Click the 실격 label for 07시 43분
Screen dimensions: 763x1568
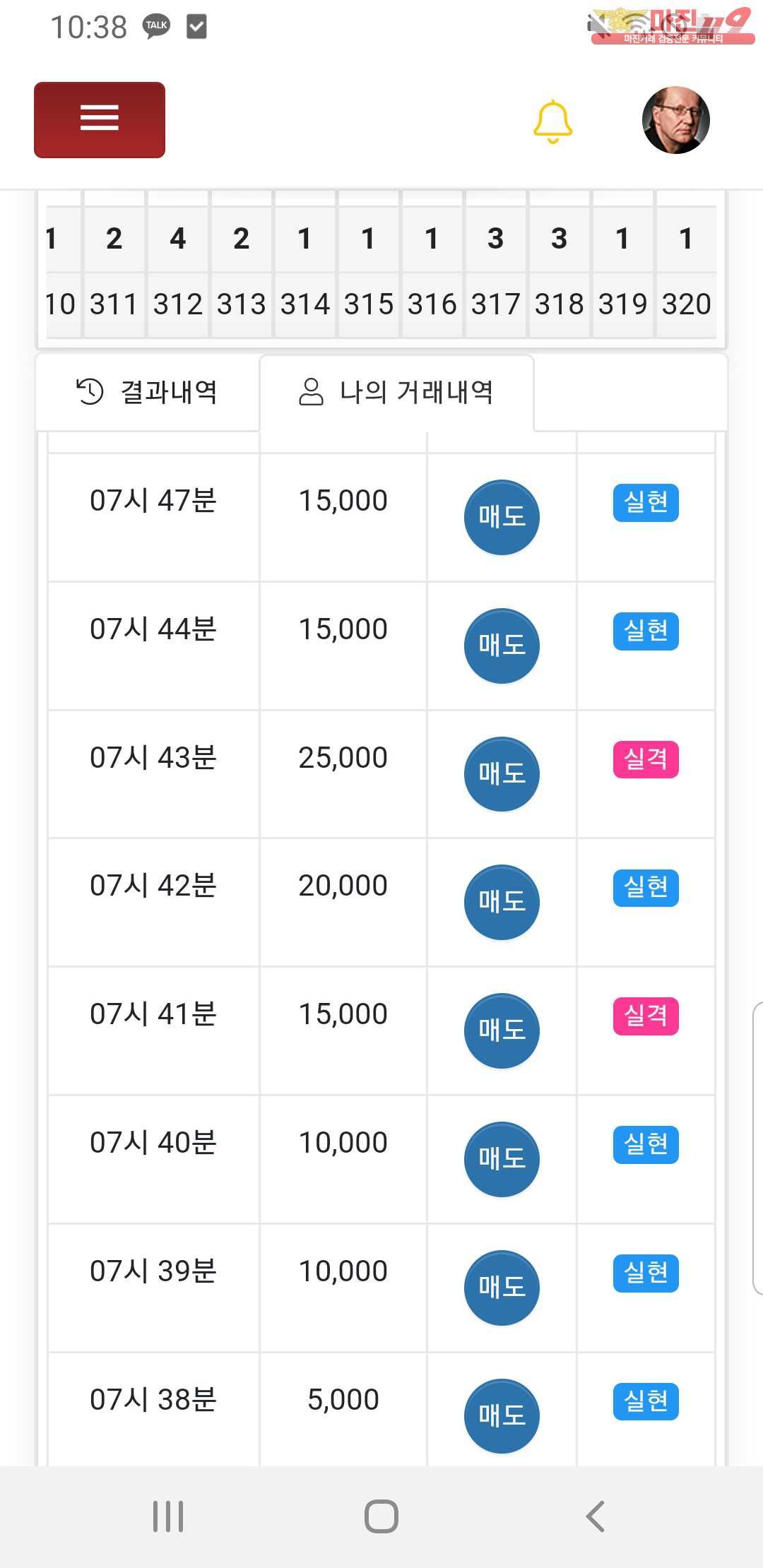coord(646,759)
